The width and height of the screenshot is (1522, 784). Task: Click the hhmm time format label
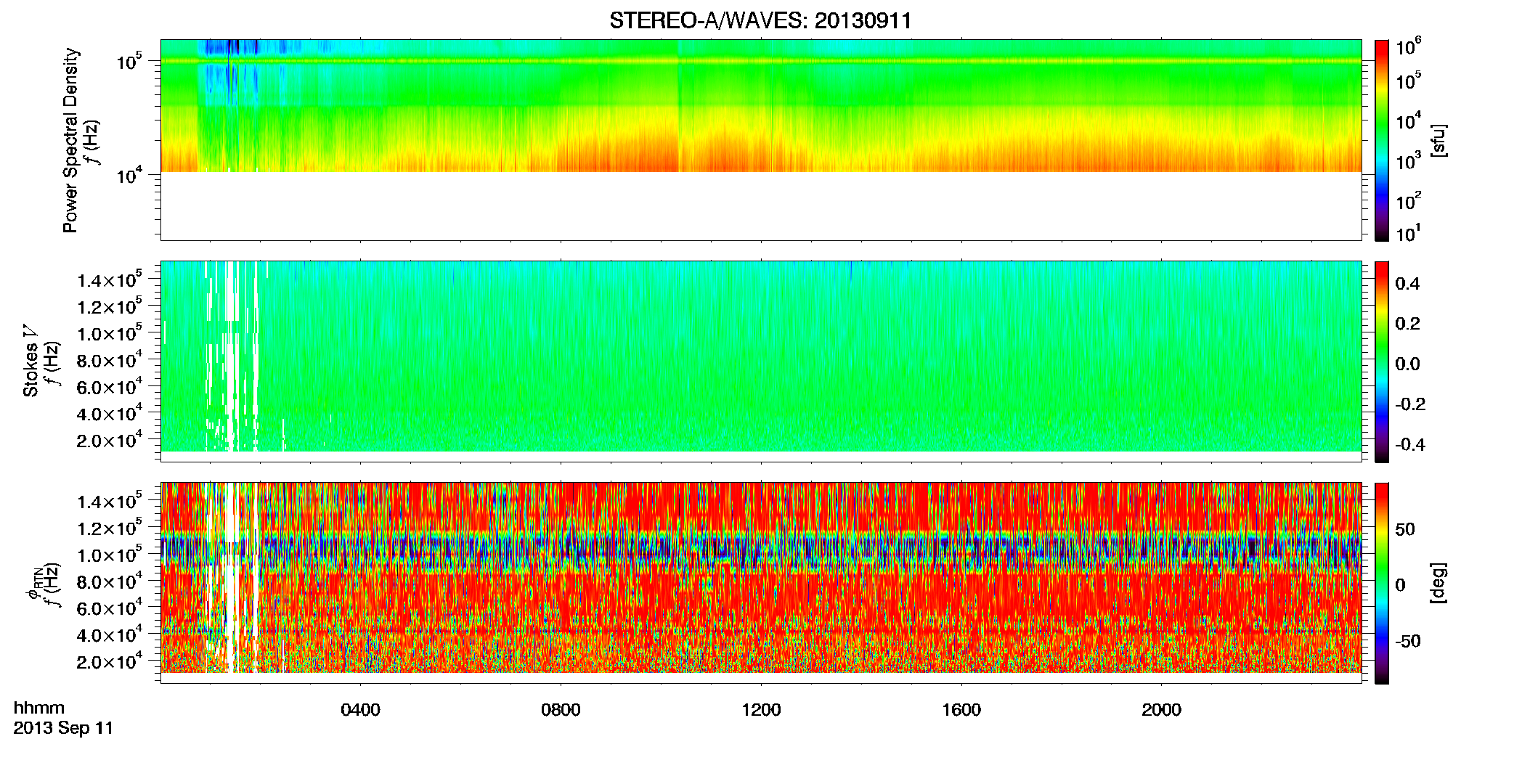pos(39,709)
